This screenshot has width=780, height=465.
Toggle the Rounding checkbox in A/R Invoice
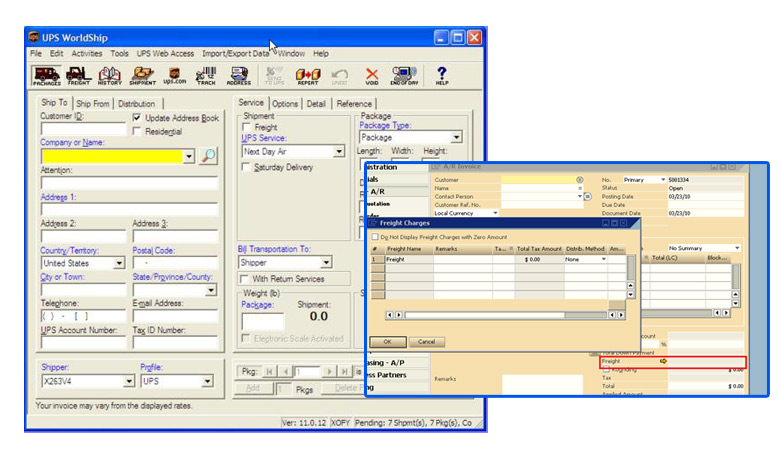click(606, 370)
